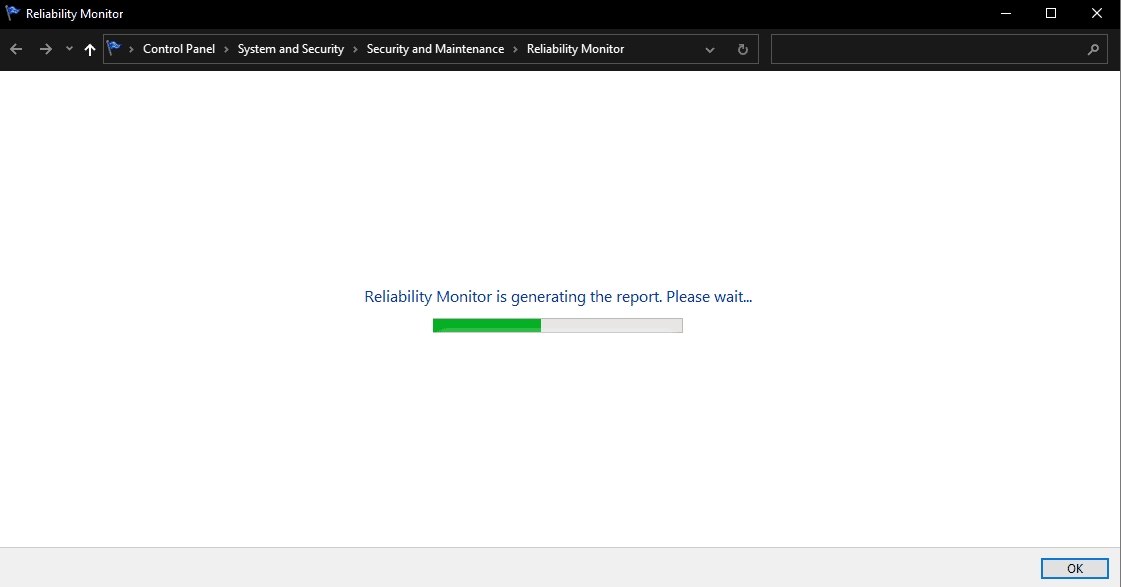Click the forward navigation arrow
Screen dimensions: 1121x587
pyautogui.click(x=45, y=48)
